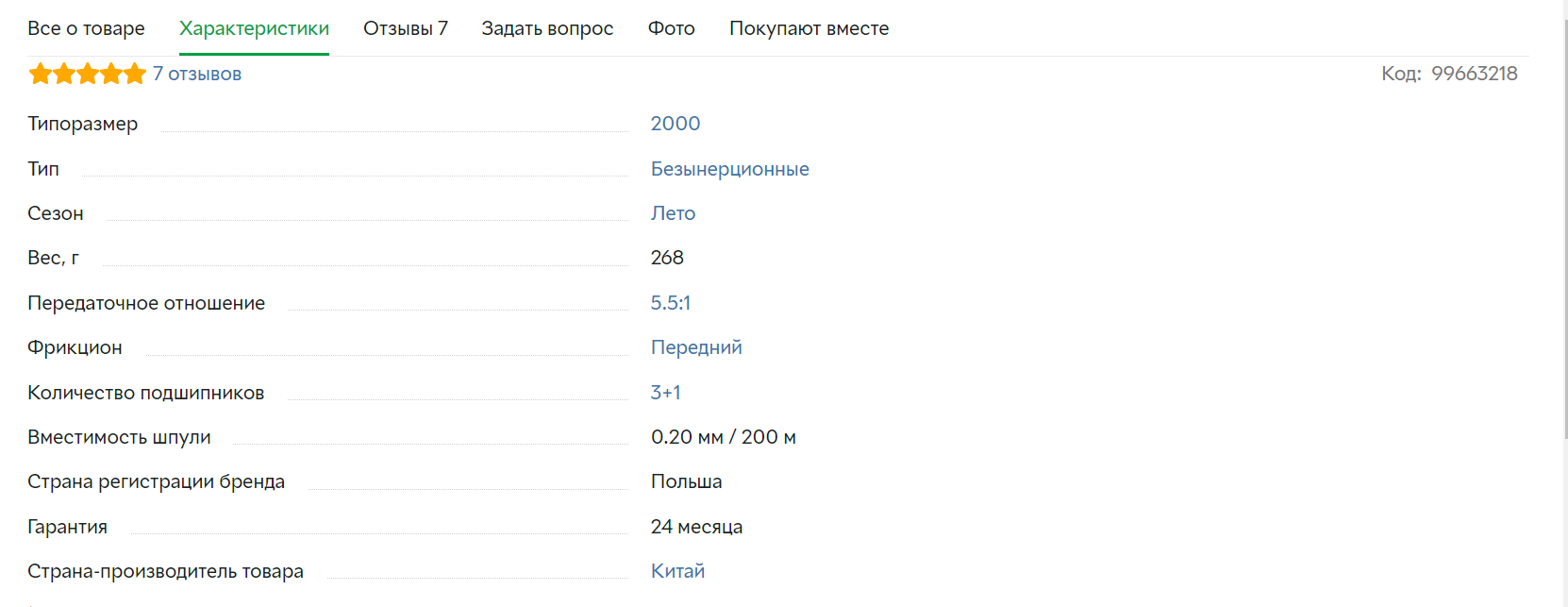Go to the "Фото" tab
1568x607 pixels.
click(x=671, y=28)
